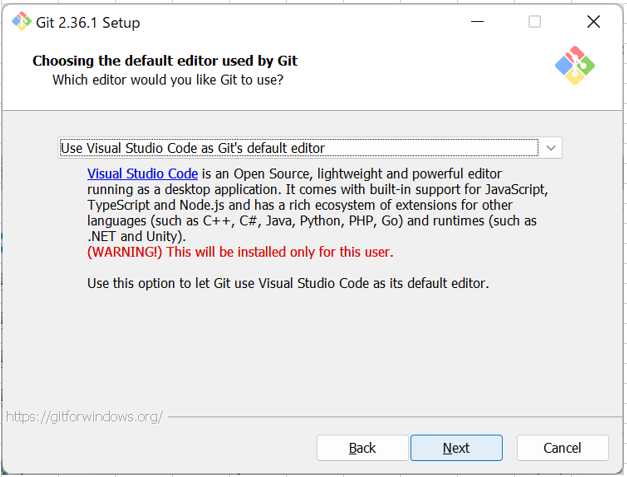Image resolution: width=627 pixels, height=477 pixels.
Task: Click the disabled maximize window icon
Action: [x=535, y=22]
